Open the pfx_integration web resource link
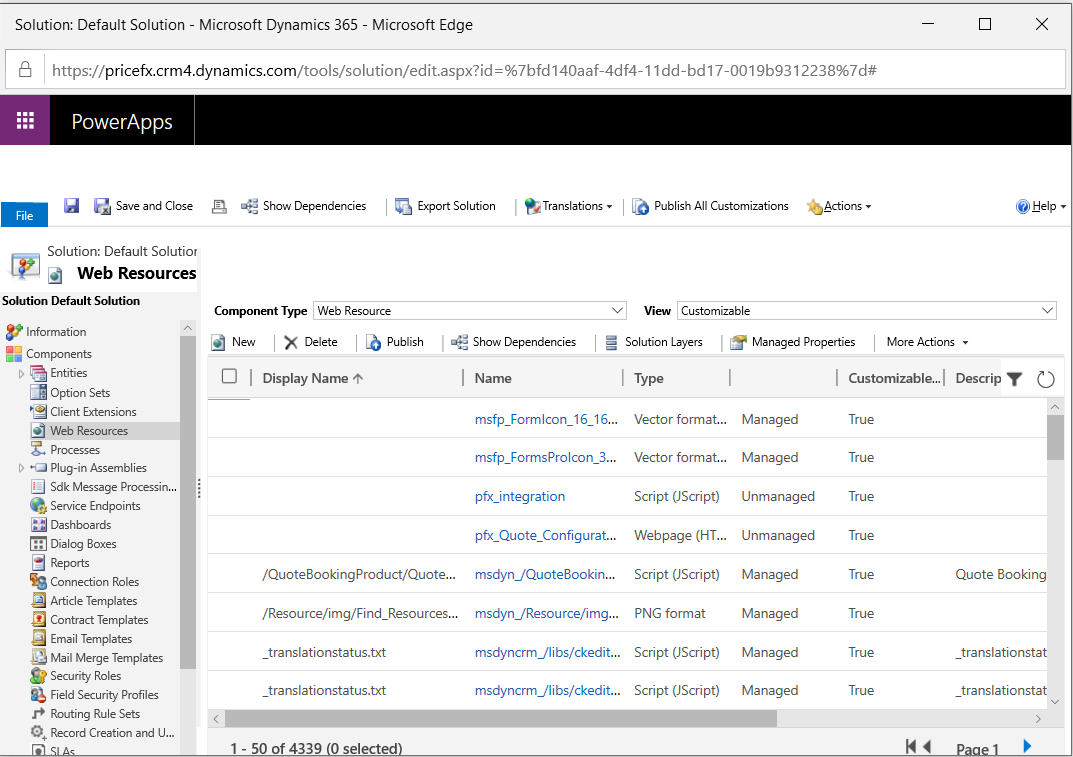This screenshot has height=757, width=1073. (x=520, y=497)
